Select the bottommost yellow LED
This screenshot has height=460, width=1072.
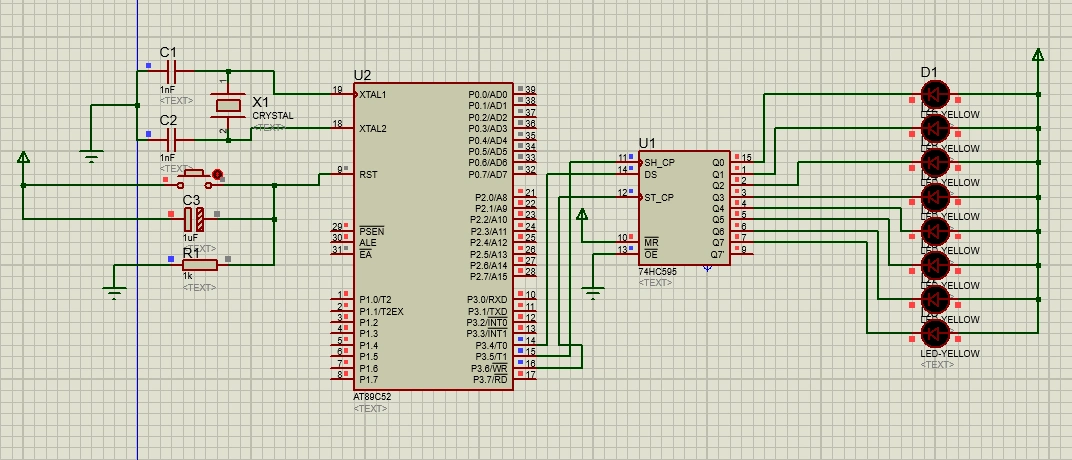pyautogui.click(x=934, y=332)
